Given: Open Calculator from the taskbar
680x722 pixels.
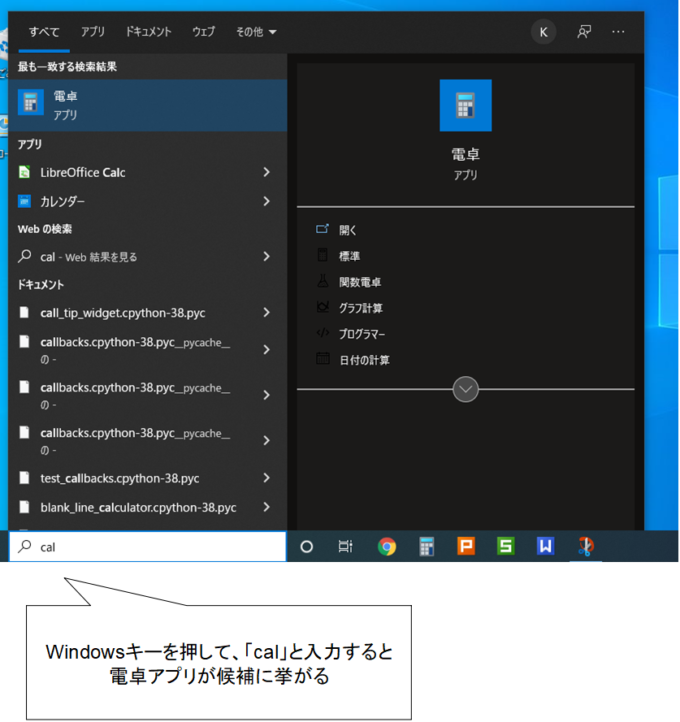Looking at the screenshot, I should pyautogui.click(x=427, y=547).
